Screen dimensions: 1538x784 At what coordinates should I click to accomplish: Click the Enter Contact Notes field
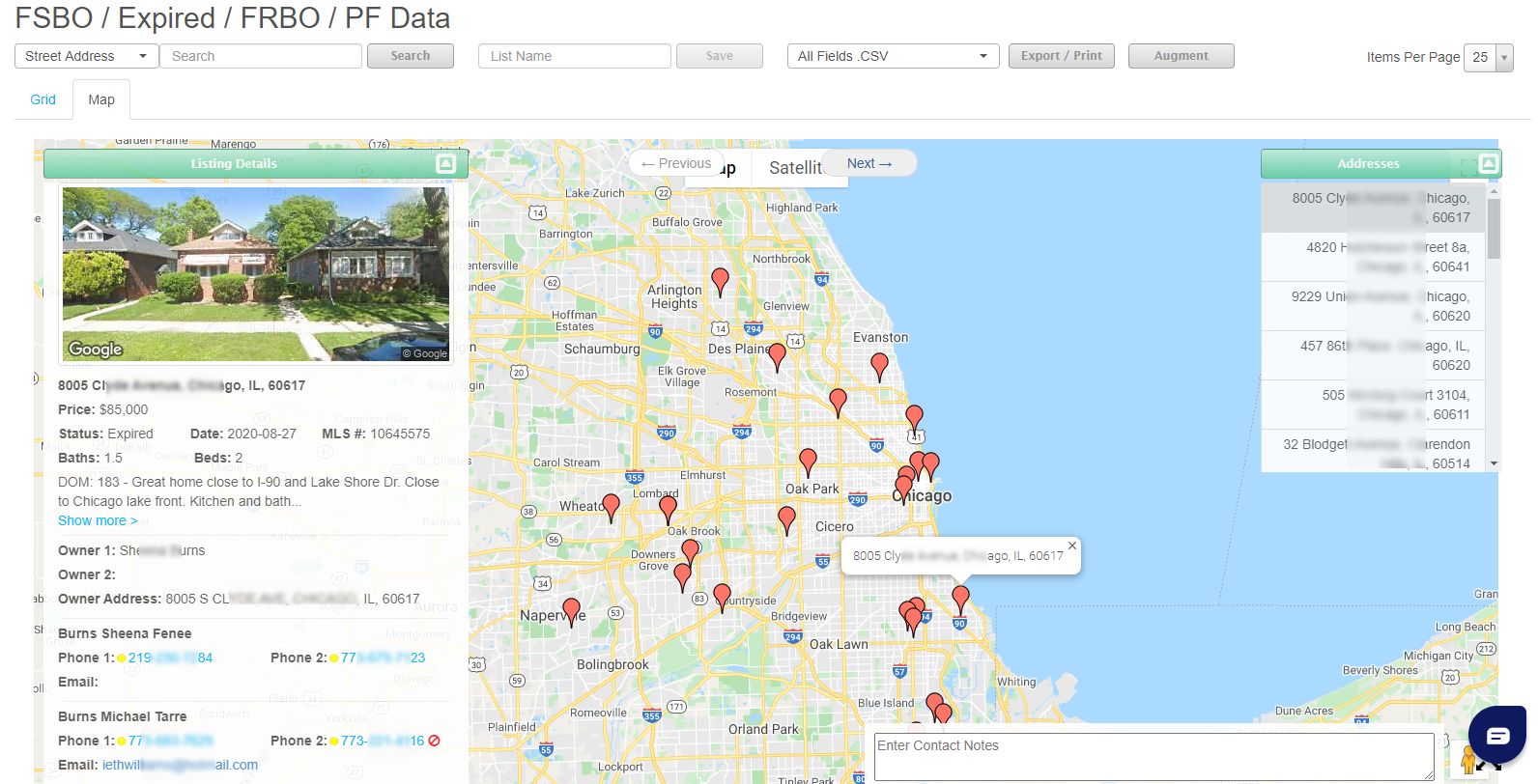tap(1153, 756)
